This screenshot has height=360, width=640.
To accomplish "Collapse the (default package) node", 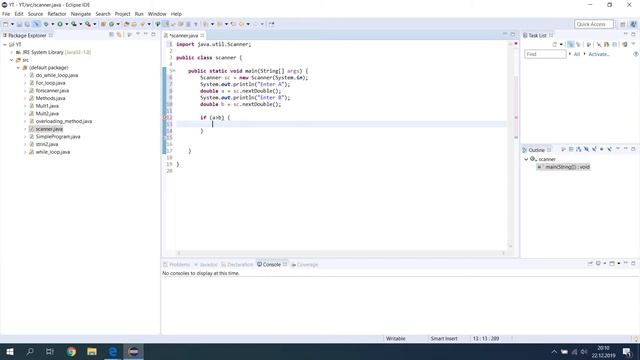I will tap(18, 68).
